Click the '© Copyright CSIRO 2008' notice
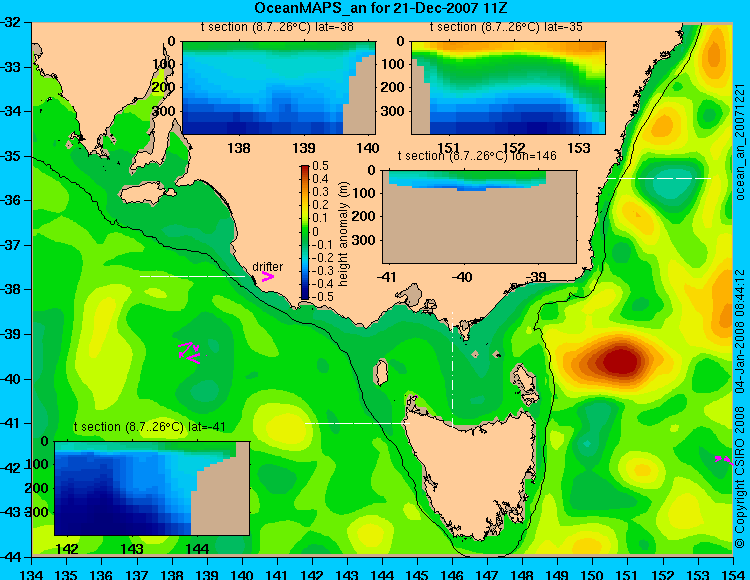The height and width of the screenshot is (580, 750). click(740, 477)
